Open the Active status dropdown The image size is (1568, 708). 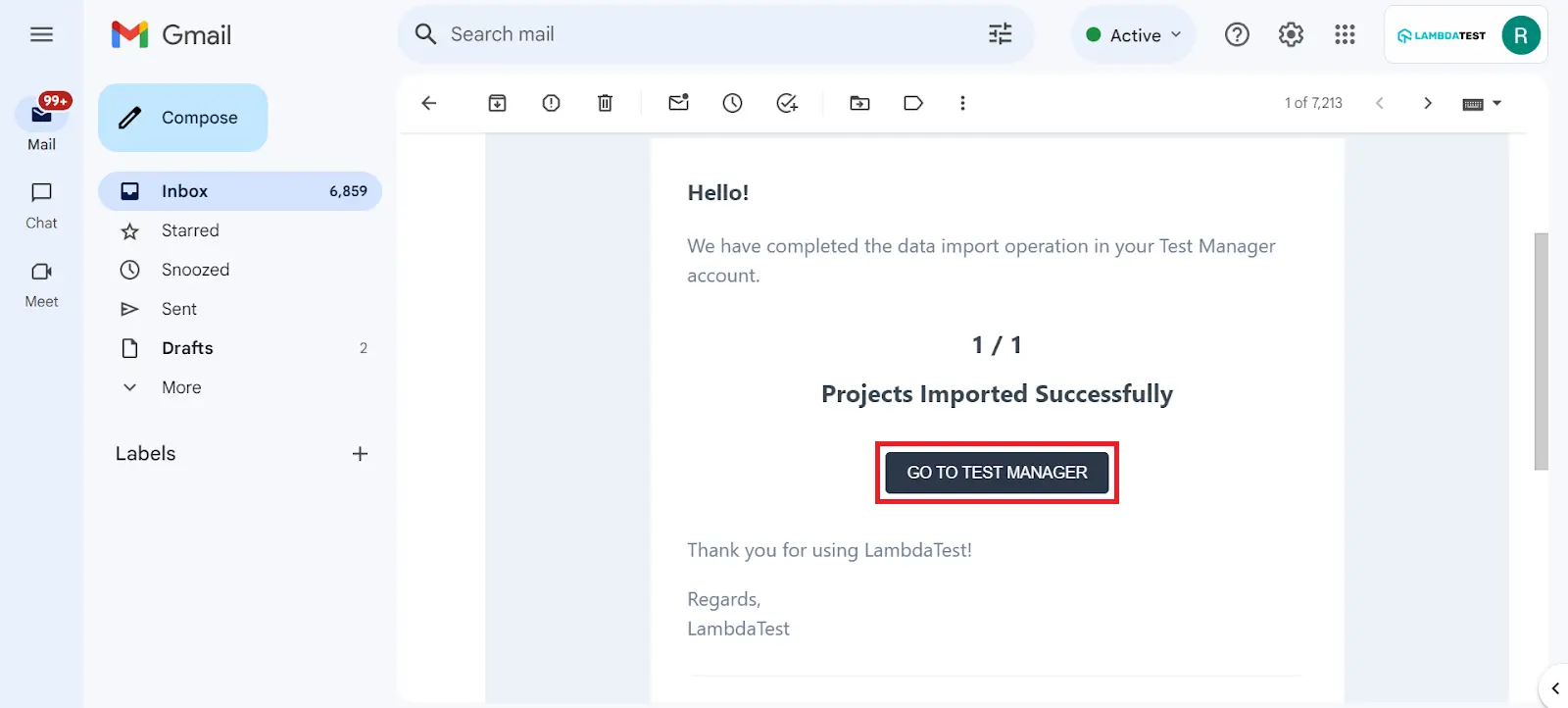1134,35
